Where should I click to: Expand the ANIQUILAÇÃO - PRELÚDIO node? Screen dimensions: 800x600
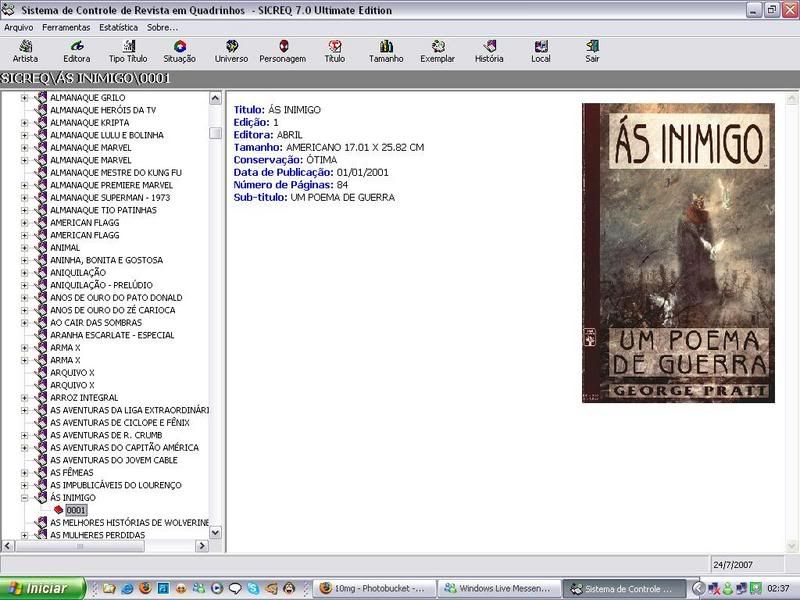pos(24,285)
